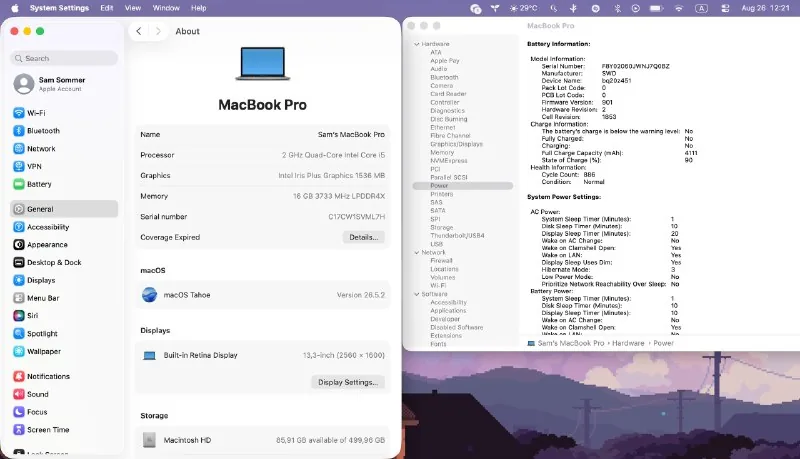This screenshot has height=459, width=800.
Task: Select Memory in System Information sidebar
Action: click(x=442, y=152)
